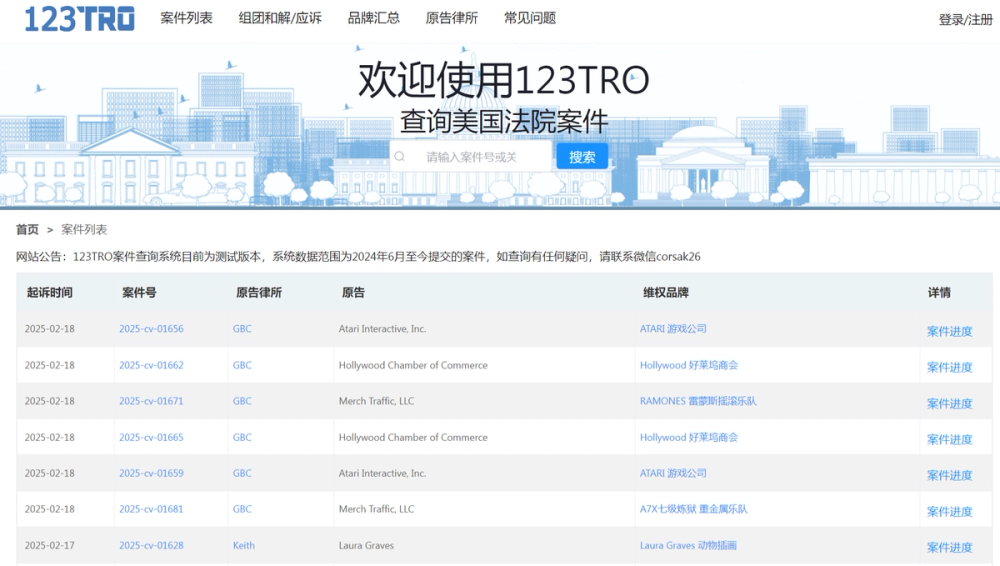
Task: Open case 2025-cv-01671
Action: (151, 401)
